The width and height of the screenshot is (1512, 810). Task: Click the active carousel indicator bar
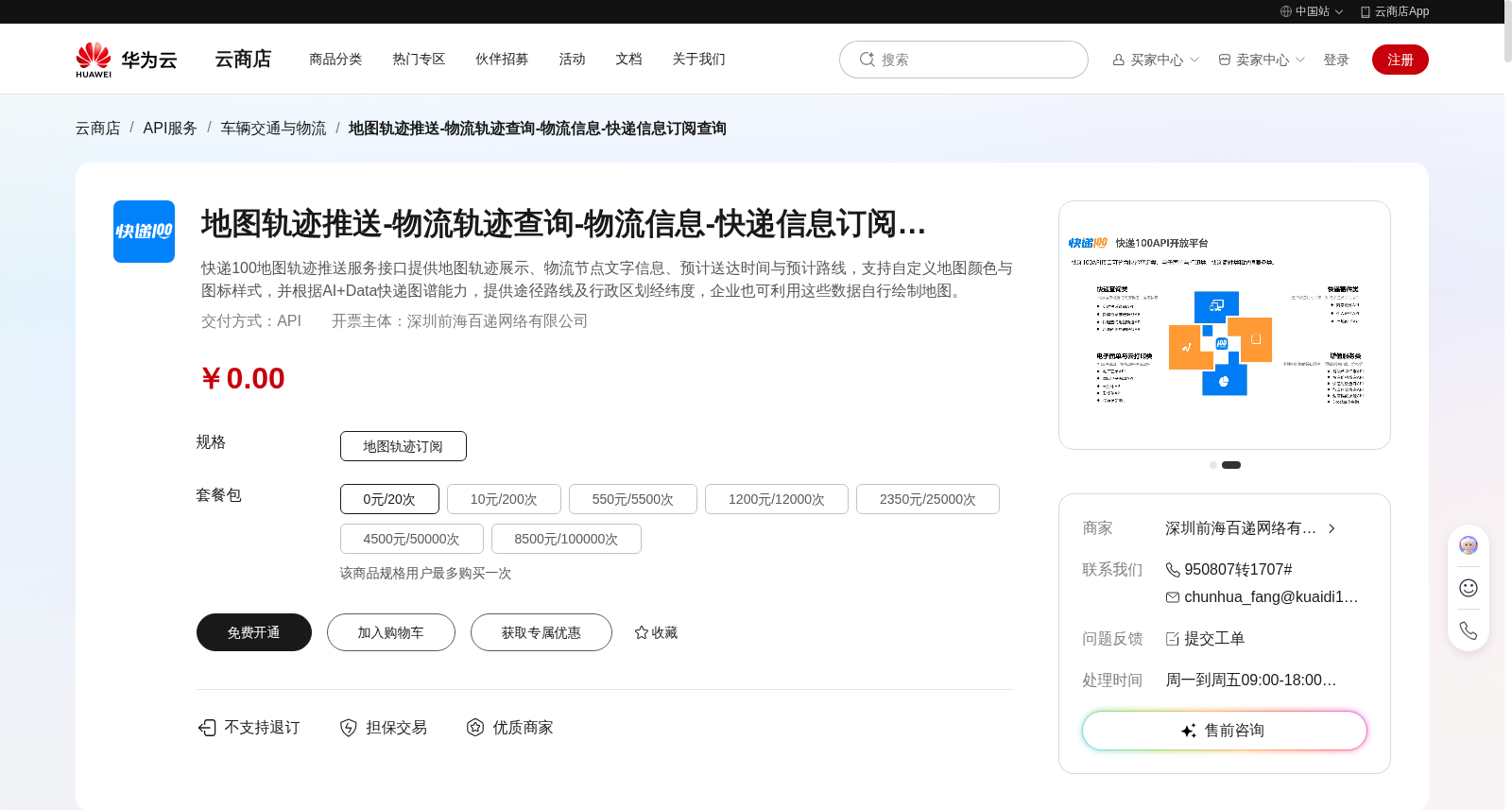[x=1231, y=465]
